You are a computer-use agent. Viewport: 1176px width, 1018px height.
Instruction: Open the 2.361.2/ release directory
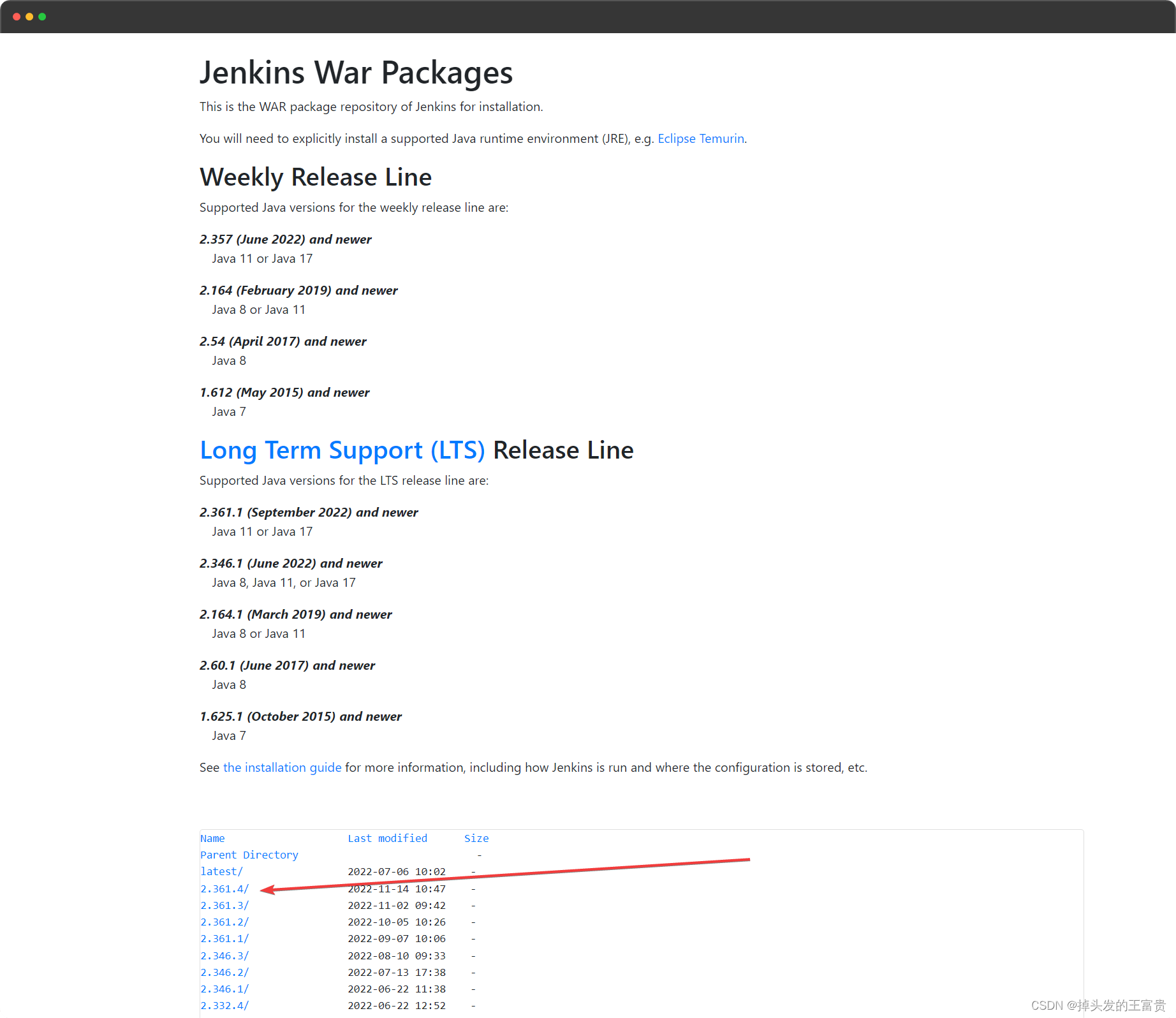[x=224, y=921]
